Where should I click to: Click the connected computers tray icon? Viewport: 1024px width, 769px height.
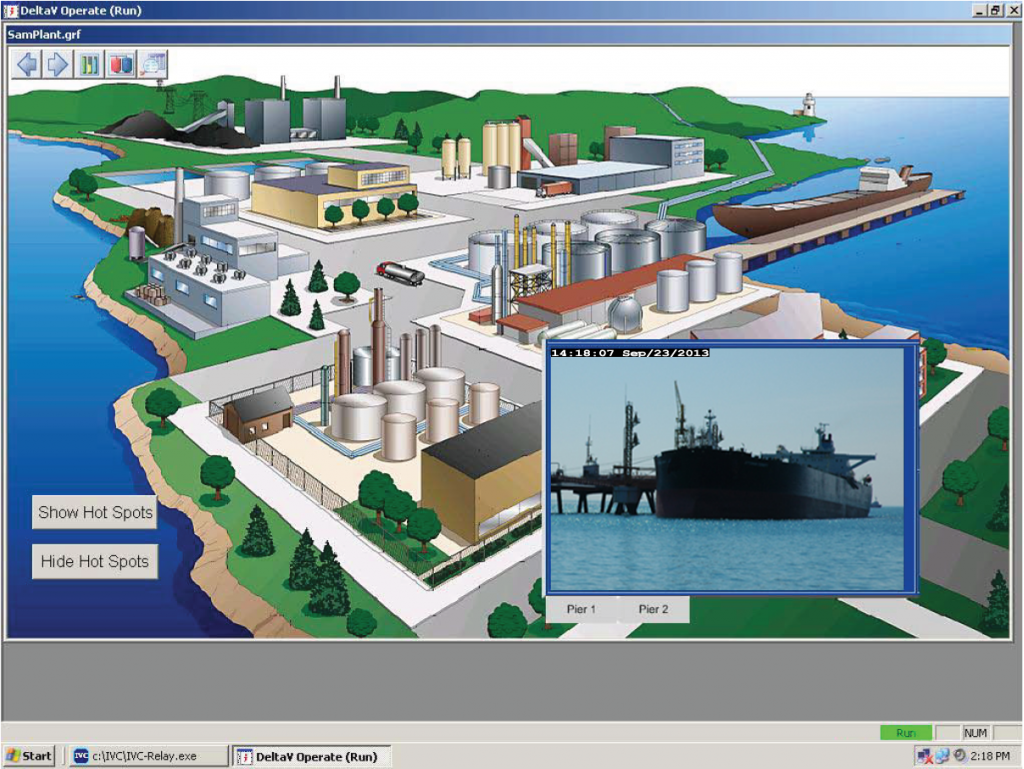click(942, 756)
